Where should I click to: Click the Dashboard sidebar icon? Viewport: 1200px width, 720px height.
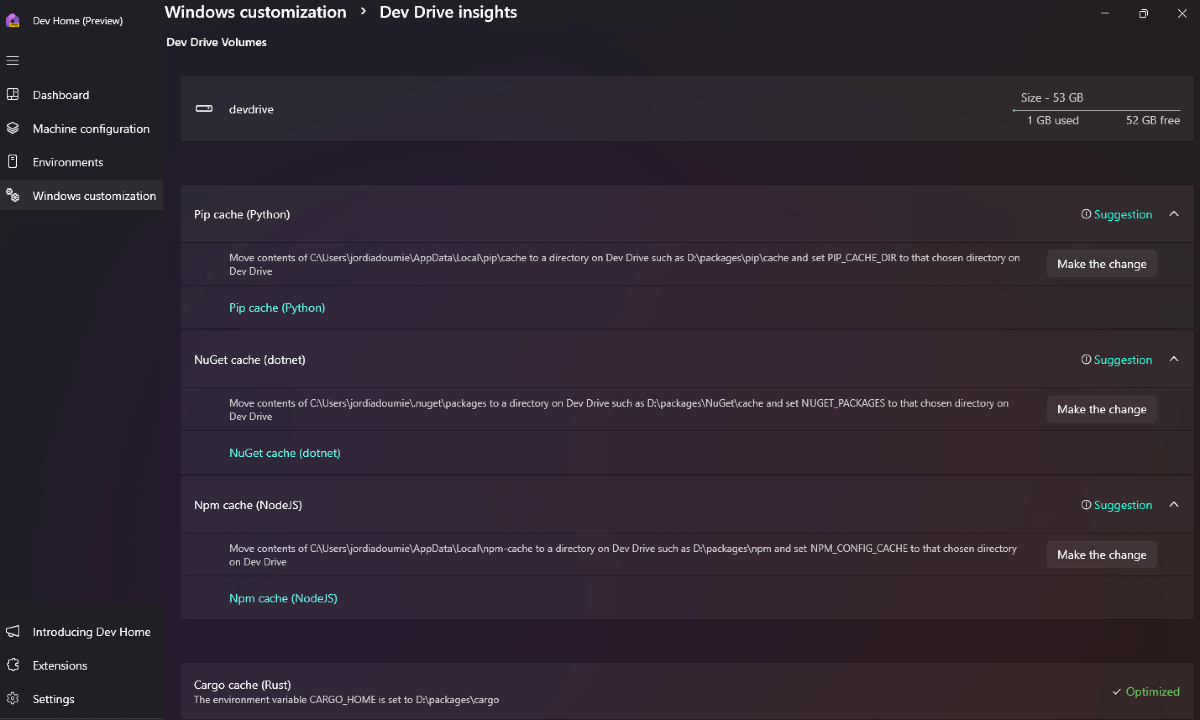tap(13, 95)
